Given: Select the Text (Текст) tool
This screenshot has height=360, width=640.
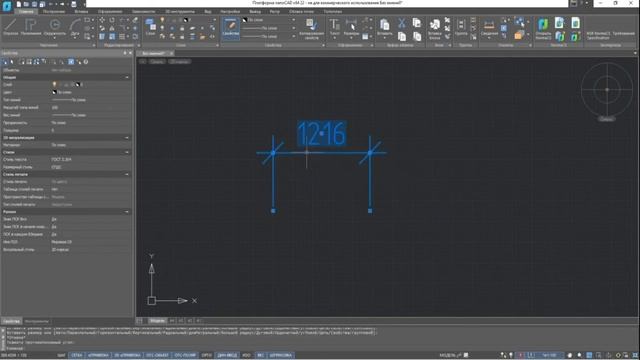Looking at the screenshot, I should tap(334, 27).
